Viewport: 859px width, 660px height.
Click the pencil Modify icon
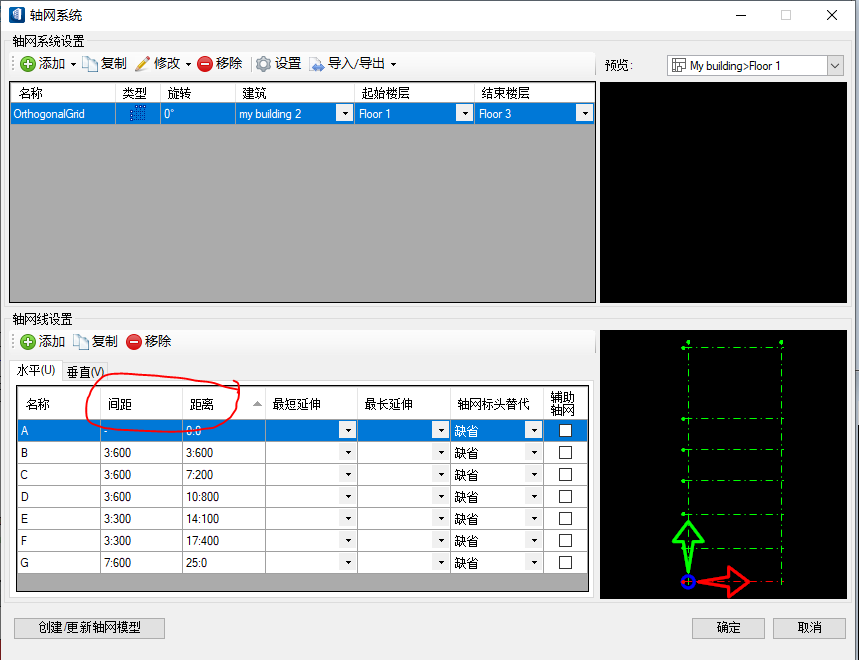pyautogui.click(x=142, y=64)
